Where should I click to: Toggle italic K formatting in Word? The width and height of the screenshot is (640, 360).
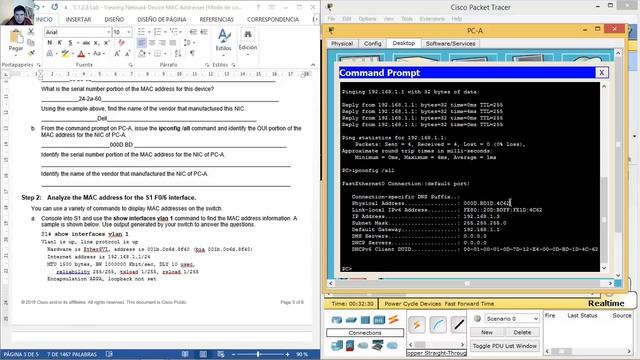60,42
